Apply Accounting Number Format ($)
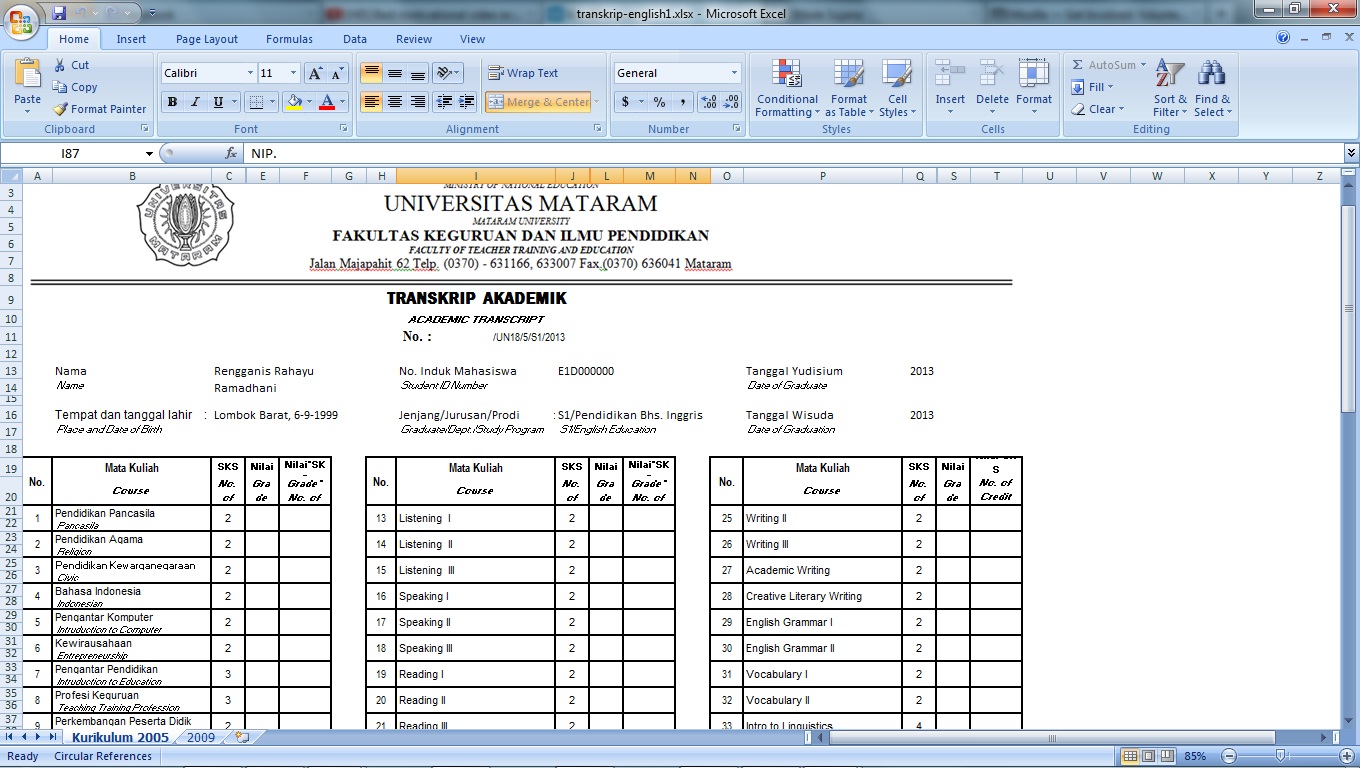Screen dimensions: 1360x768 pyautogui.click(x=626, y=102)
